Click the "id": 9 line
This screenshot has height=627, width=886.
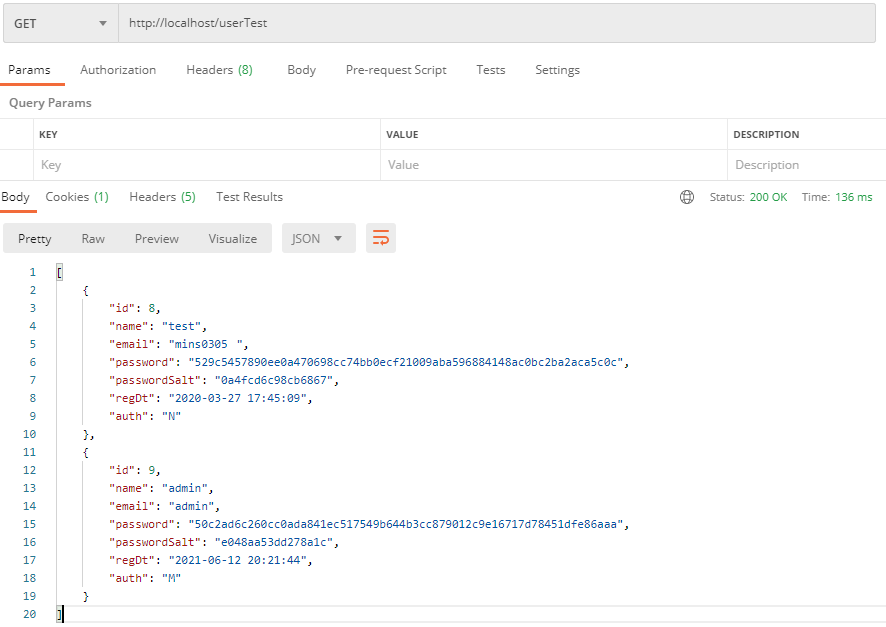pyautogui.click(x=134, y=471)
